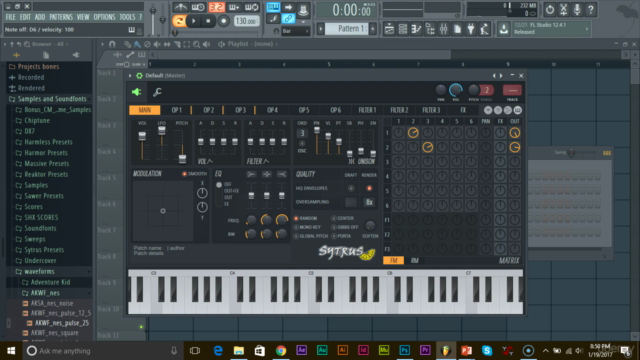Open the Playlist view icon in toolbar
This screenshot has height=360, width=640.
click(389, 29)
